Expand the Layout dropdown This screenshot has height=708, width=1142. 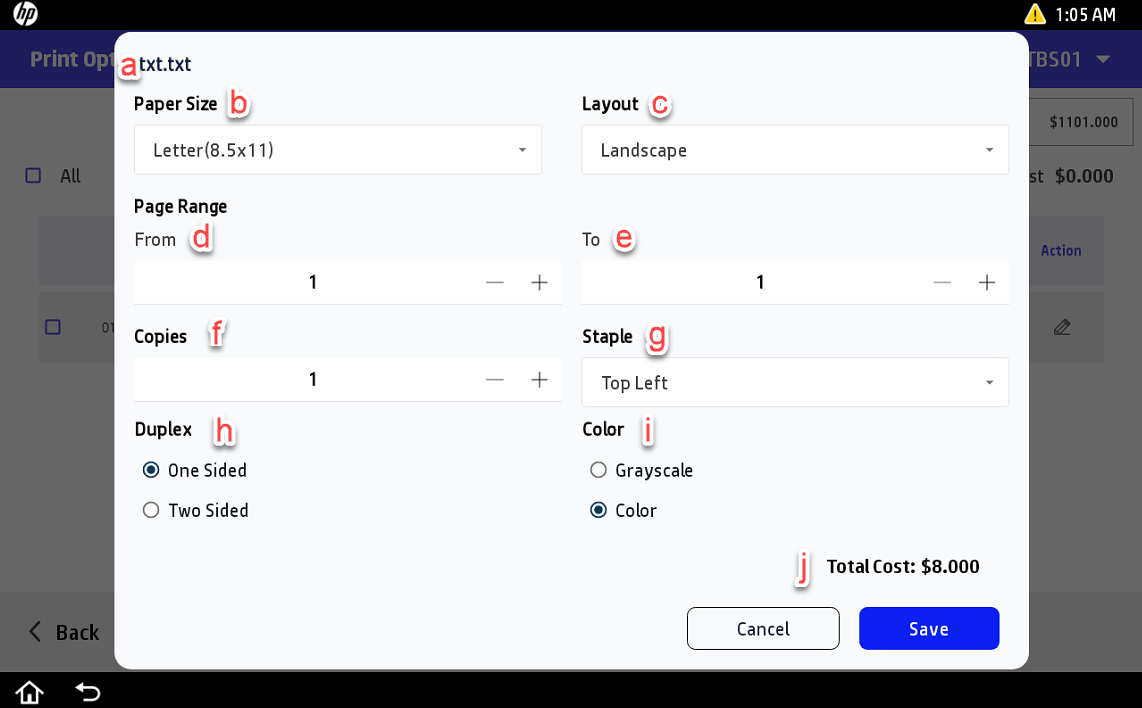pyautogui.click(x=795, y=150)
